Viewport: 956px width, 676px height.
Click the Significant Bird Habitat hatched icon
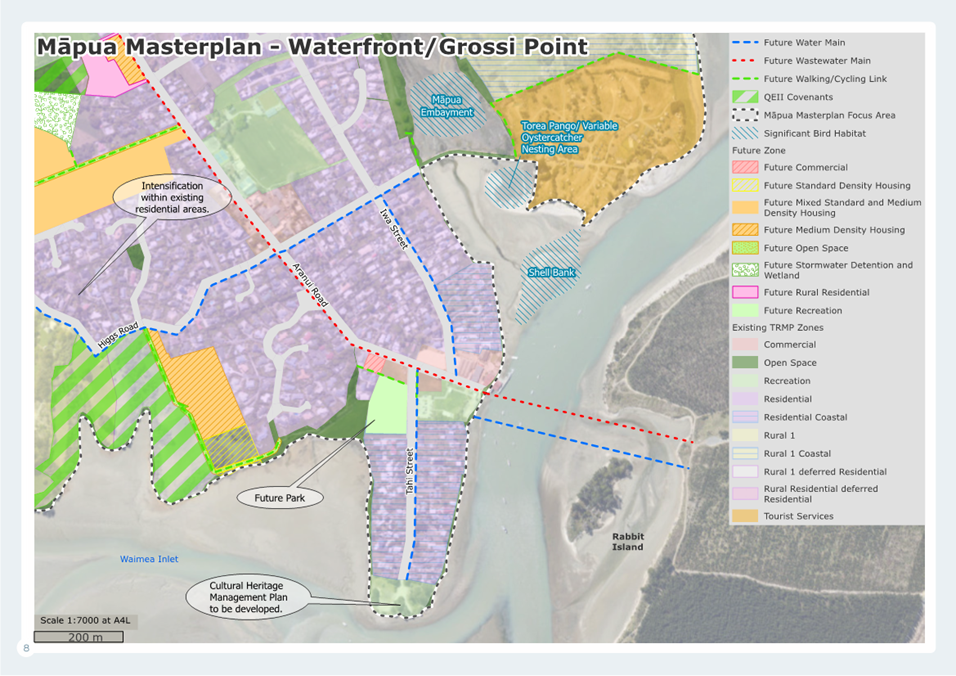click(745, 133)
